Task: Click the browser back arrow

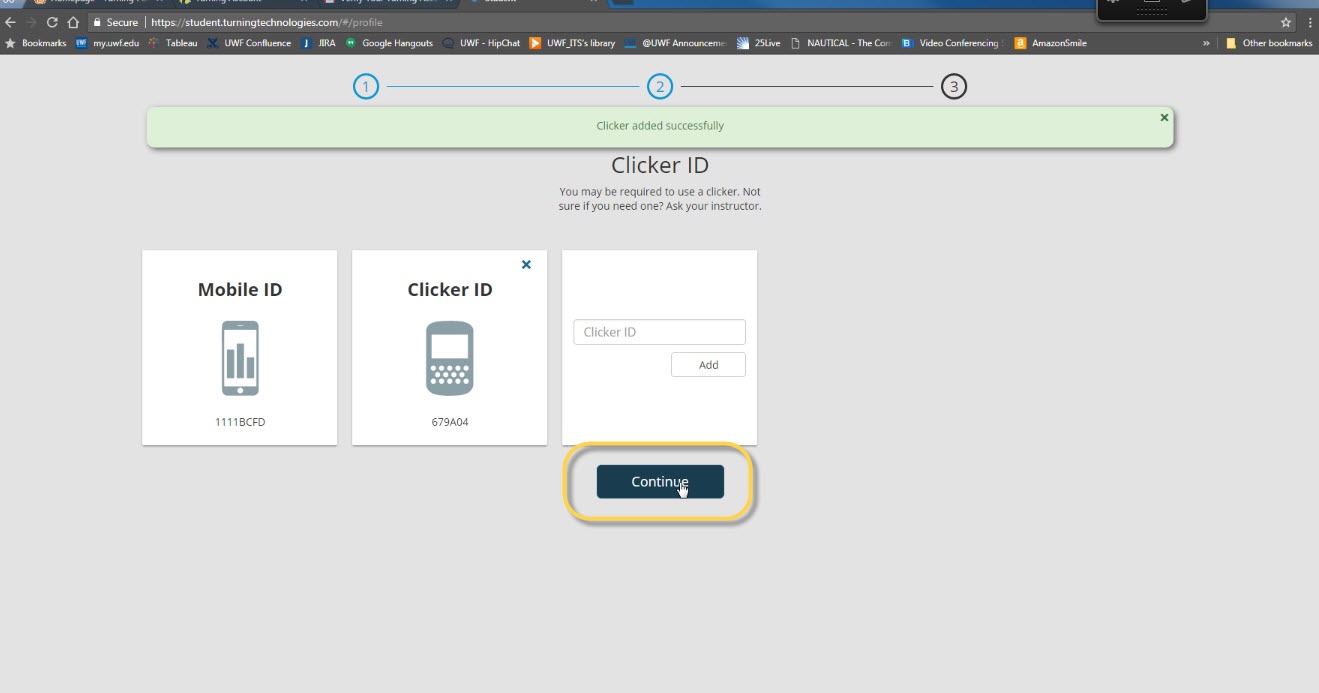Action: click(x=11, y=22)
